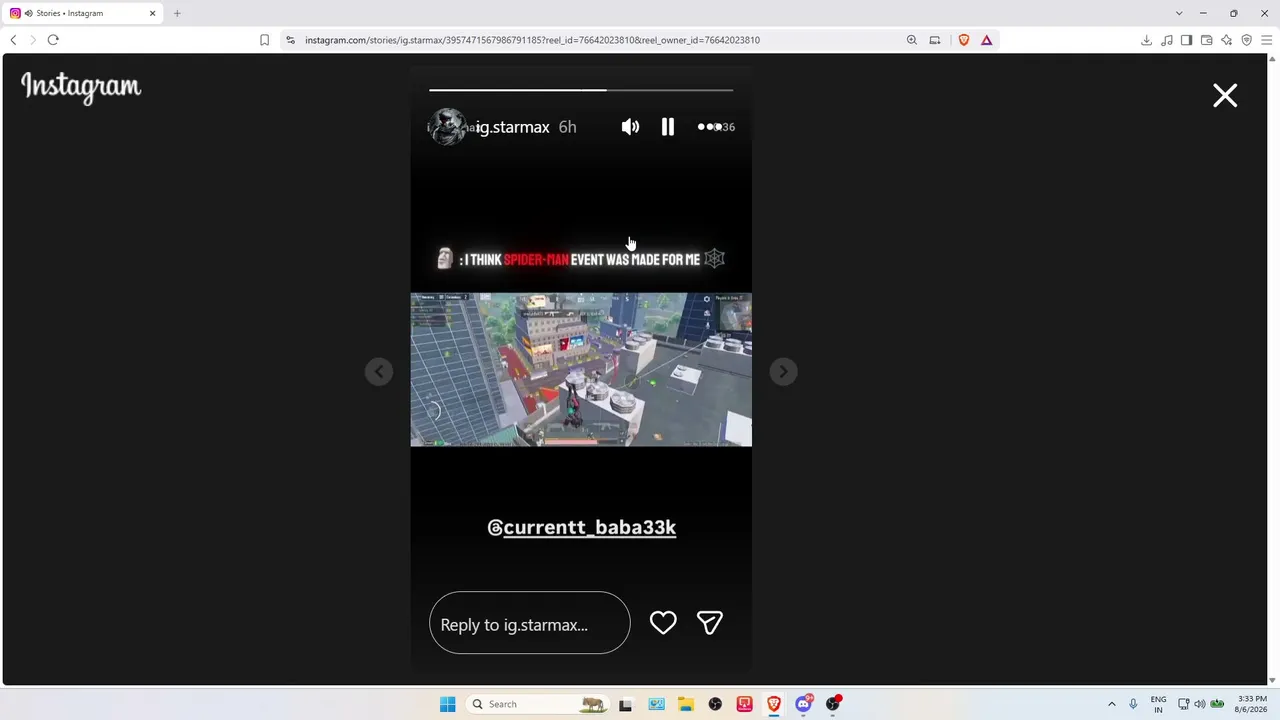
Task: Open the ig.starmax username link
Action: [513, 127]
